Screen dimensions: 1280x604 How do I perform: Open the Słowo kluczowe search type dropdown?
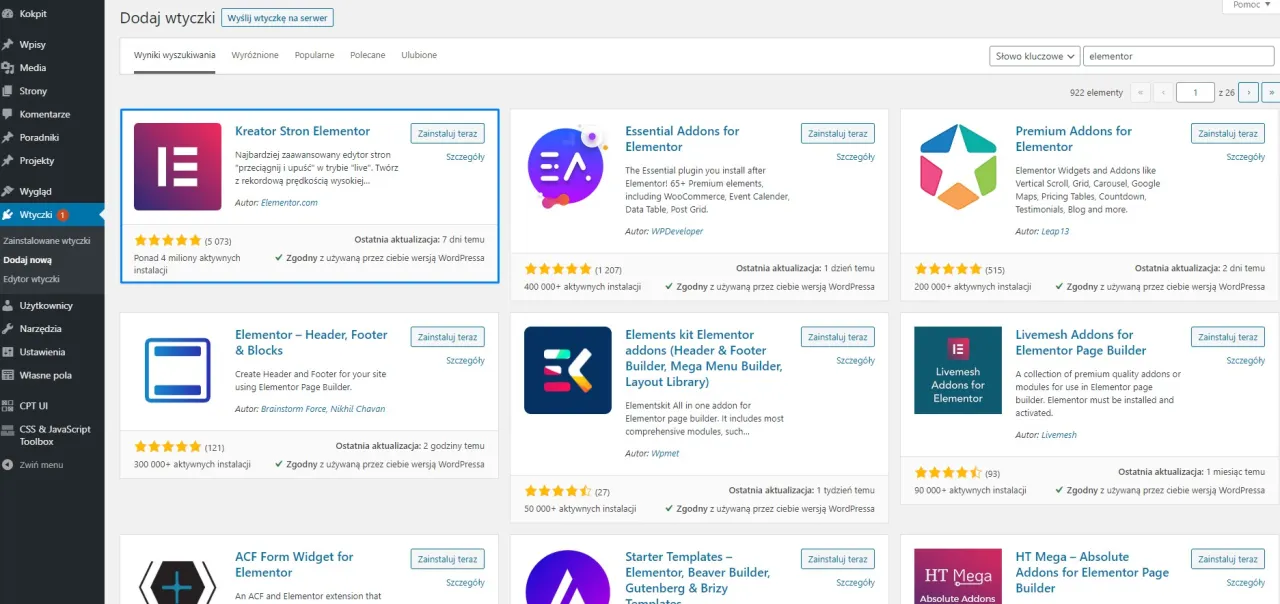tap(1034, 57)
